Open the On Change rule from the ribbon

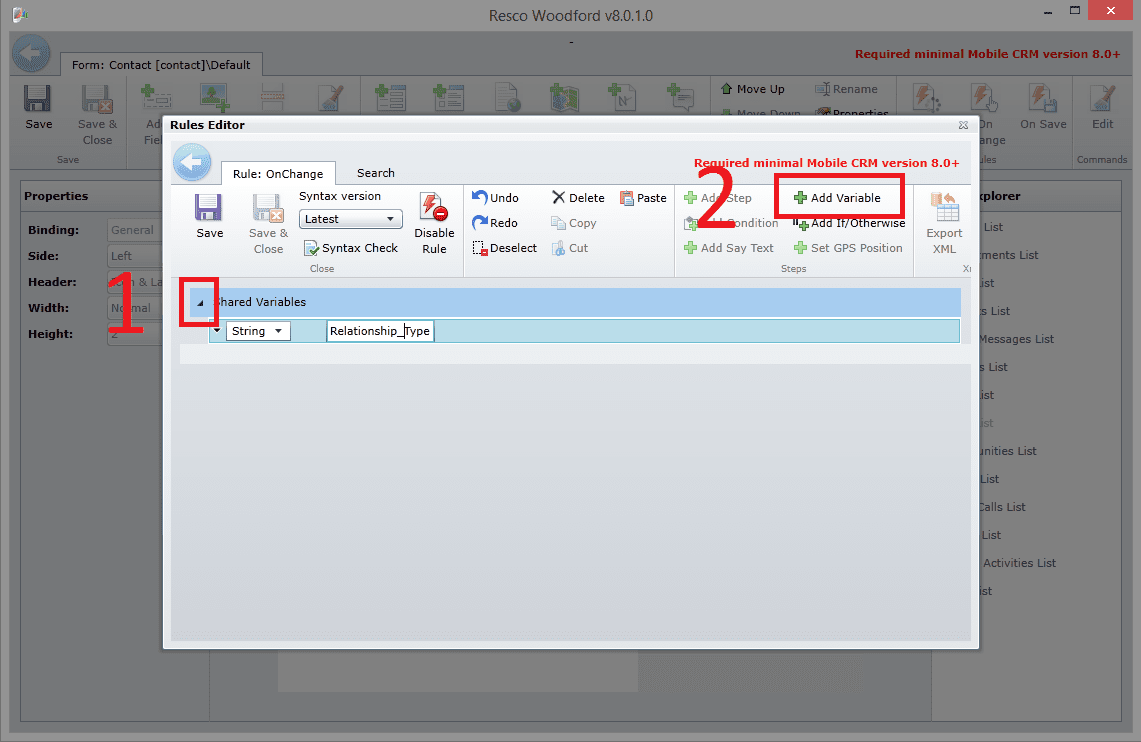pyautogui.click(x=985, y=115)
